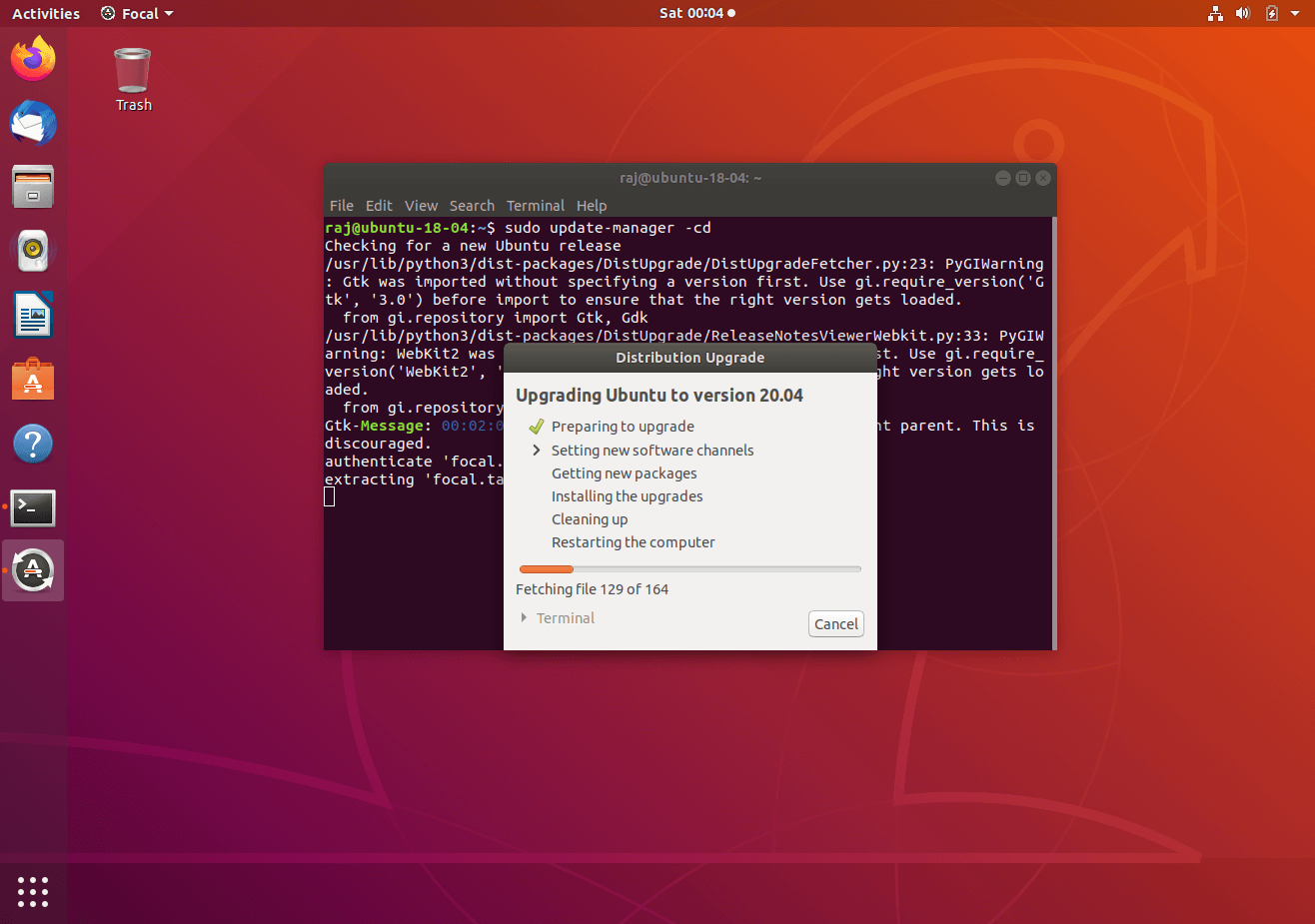1315x924 pixels.
Task: Click the Distribution Upgrade title bar
Action: 690,358
